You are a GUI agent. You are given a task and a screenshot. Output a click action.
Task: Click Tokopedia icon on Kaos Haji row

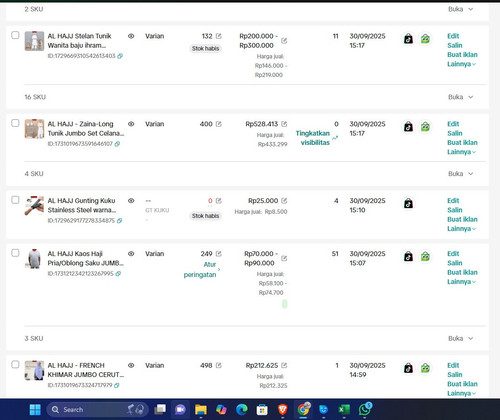(x=425, y=256)
